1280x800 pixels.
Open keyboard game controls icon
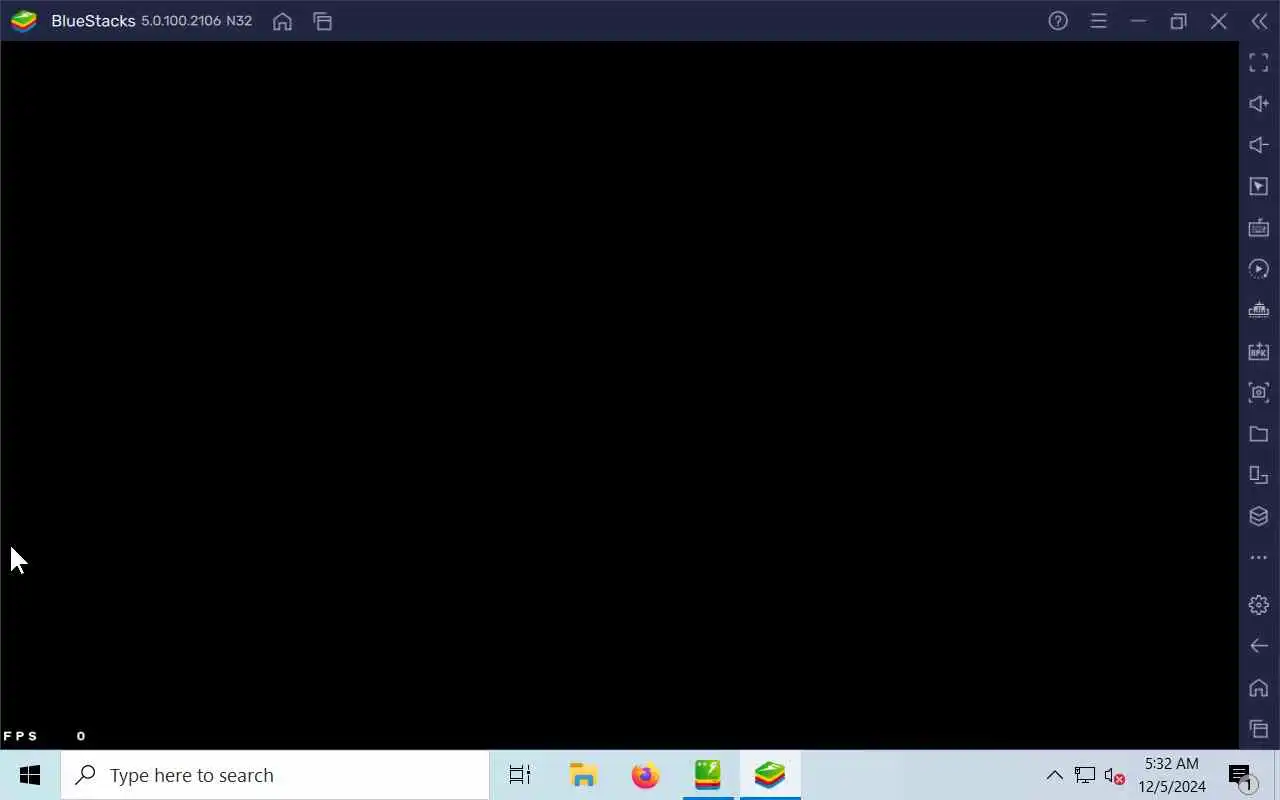point(1259,228)
